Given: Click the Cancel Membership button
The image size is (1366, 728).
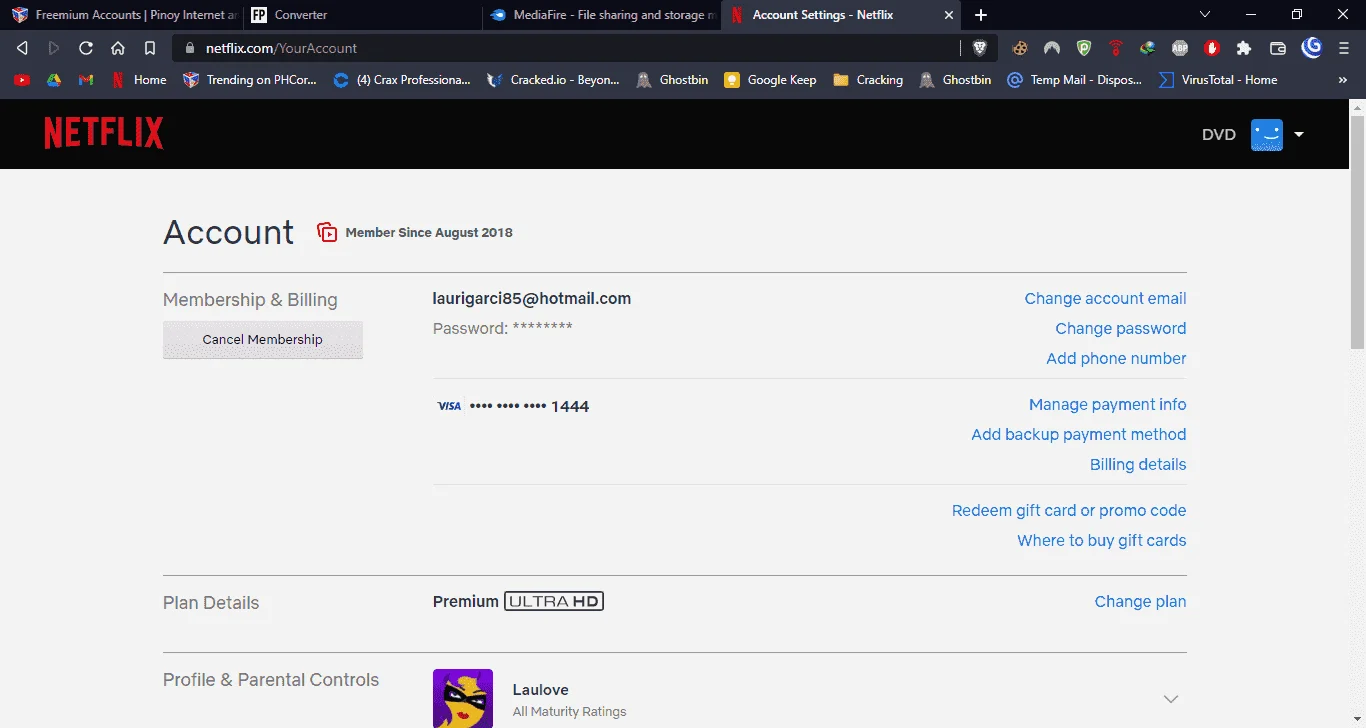Looking at the screenshot, I should [x=263, y=339].
